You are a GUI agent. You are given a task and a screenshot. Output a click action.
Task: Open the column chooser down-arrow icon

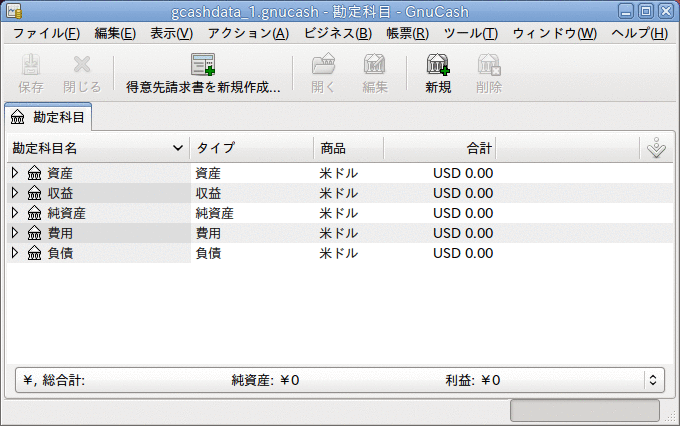pyautogui.click(x=656, y=148)
